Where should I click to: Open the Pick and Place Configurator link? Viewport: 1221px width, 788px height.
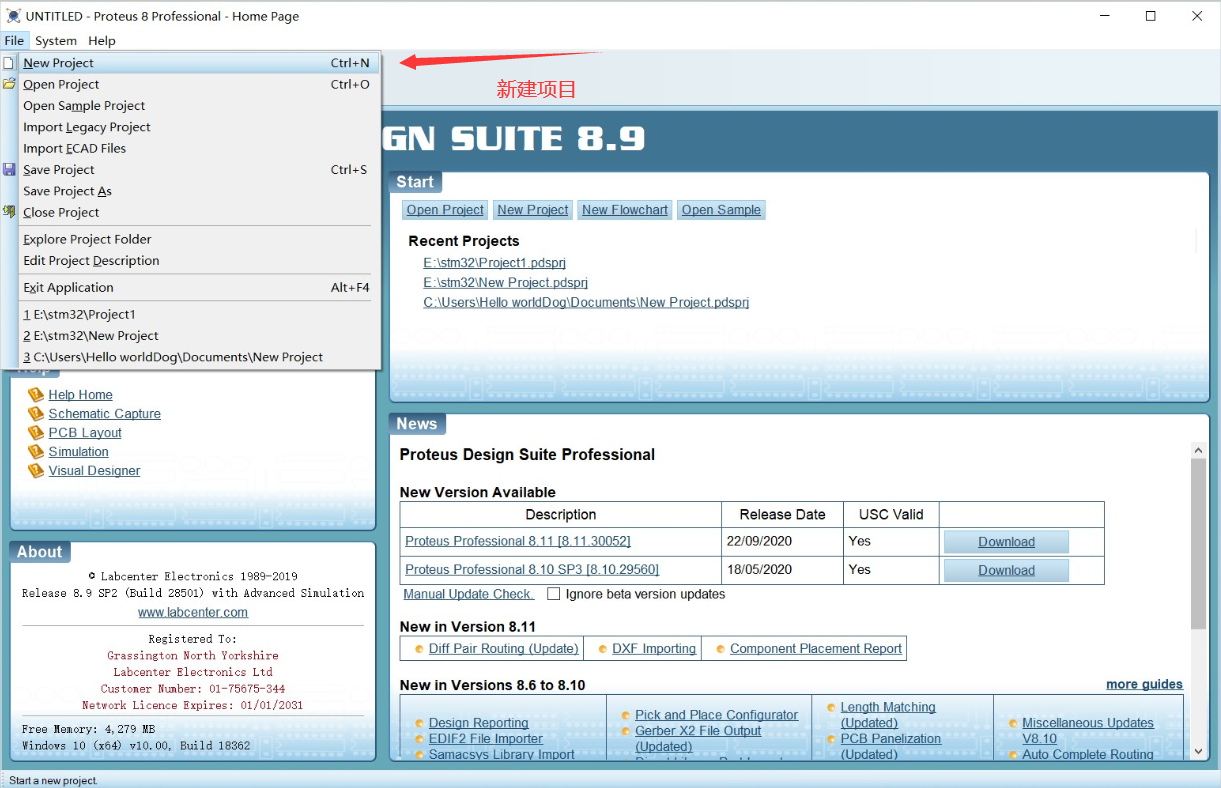pyautogui.click(x=717, y=715)
